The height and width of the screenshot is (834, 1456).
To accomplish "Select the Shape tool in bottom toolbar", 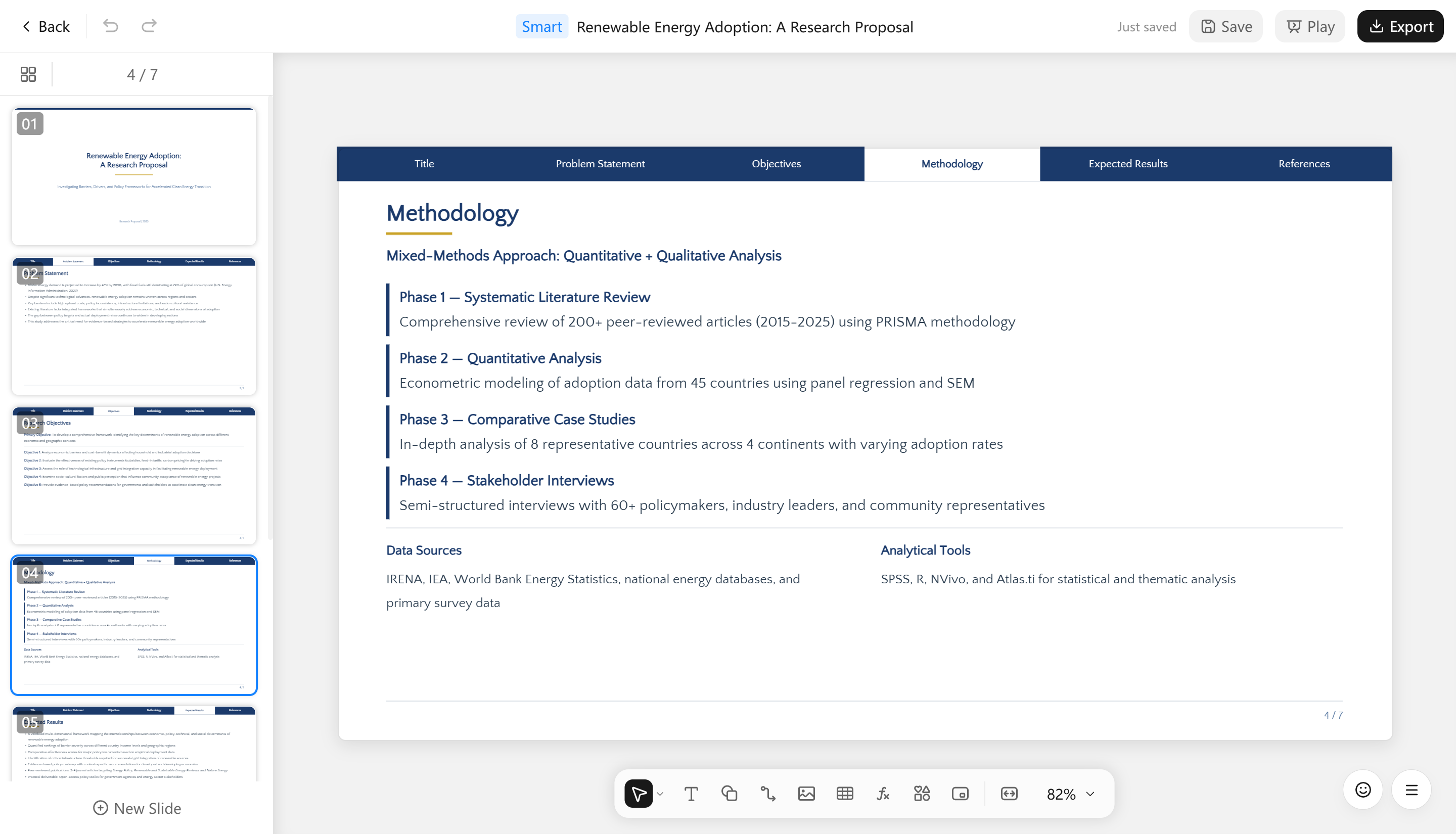I will [x=729, y=794].
